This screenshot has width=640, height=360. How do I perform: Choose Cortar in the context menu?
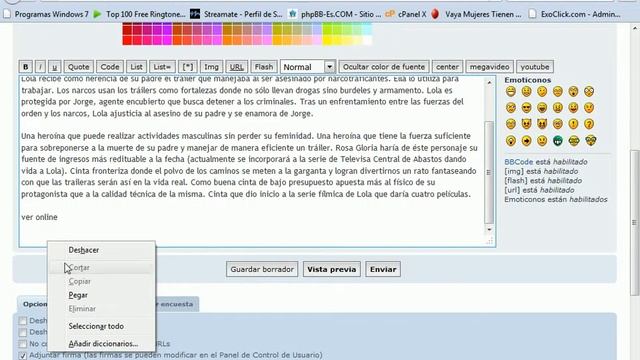point(101,268)
